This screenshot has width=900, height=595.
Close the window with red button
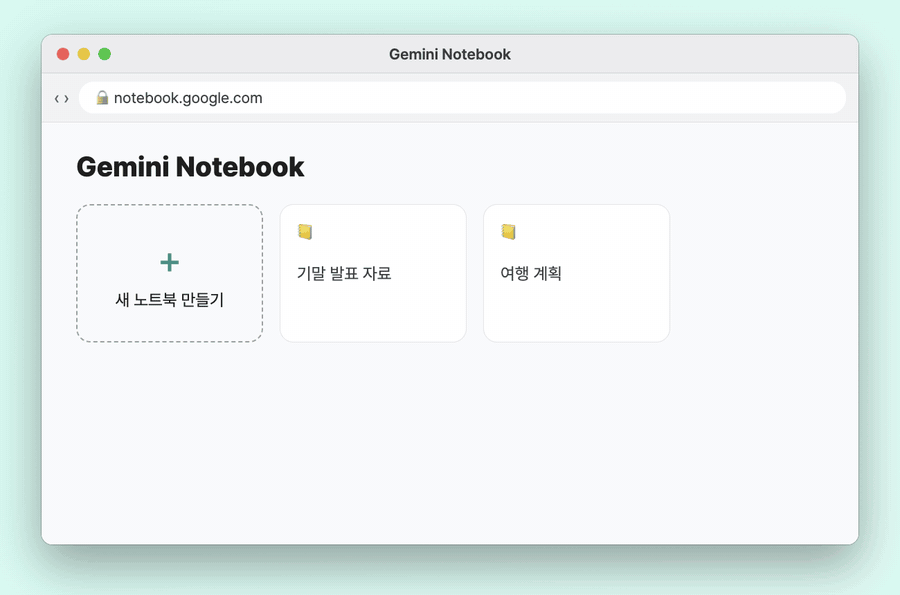(x=63, y=54)
